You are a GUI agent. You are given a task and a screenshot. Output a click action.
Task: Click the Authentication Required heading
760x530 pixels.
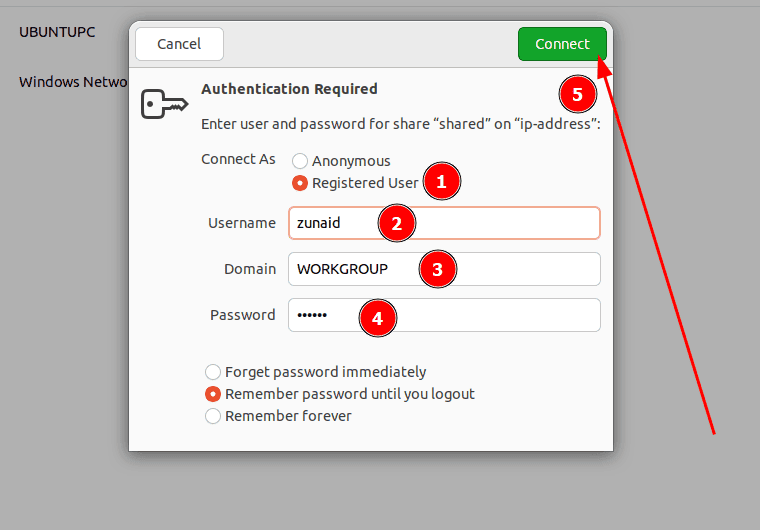(x=289, y=89)
